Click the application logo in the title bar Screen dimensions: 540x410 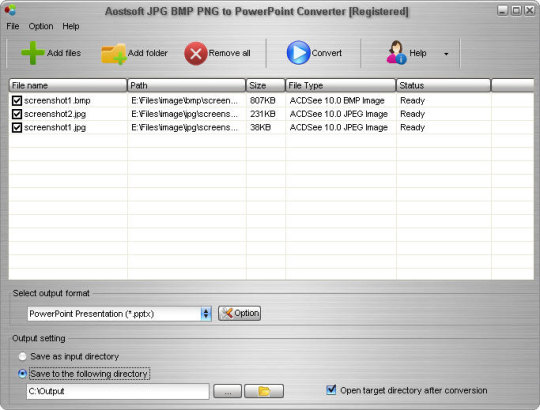(10, 10)
